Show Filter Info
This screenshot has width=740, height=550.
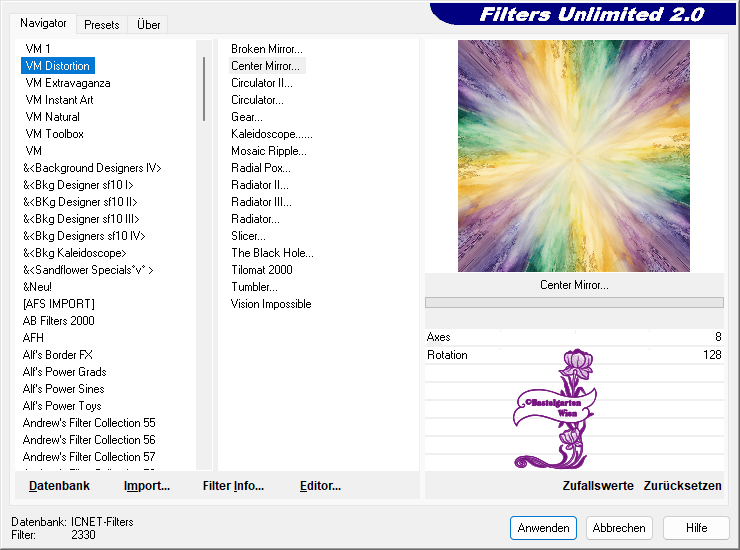pos(233,486)
